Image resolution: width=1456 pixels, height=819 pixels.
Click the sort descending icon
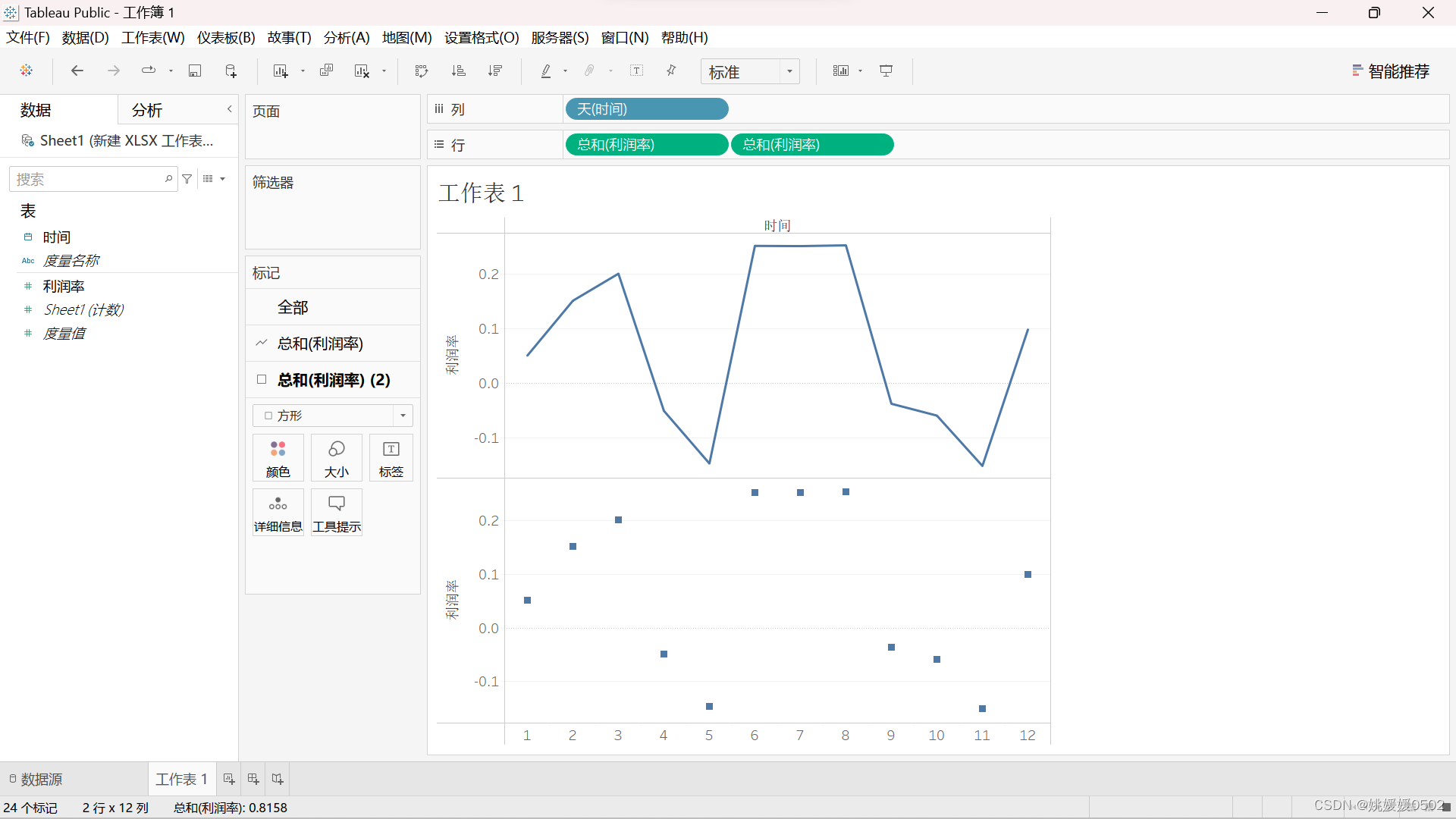[x=495, y=71]
